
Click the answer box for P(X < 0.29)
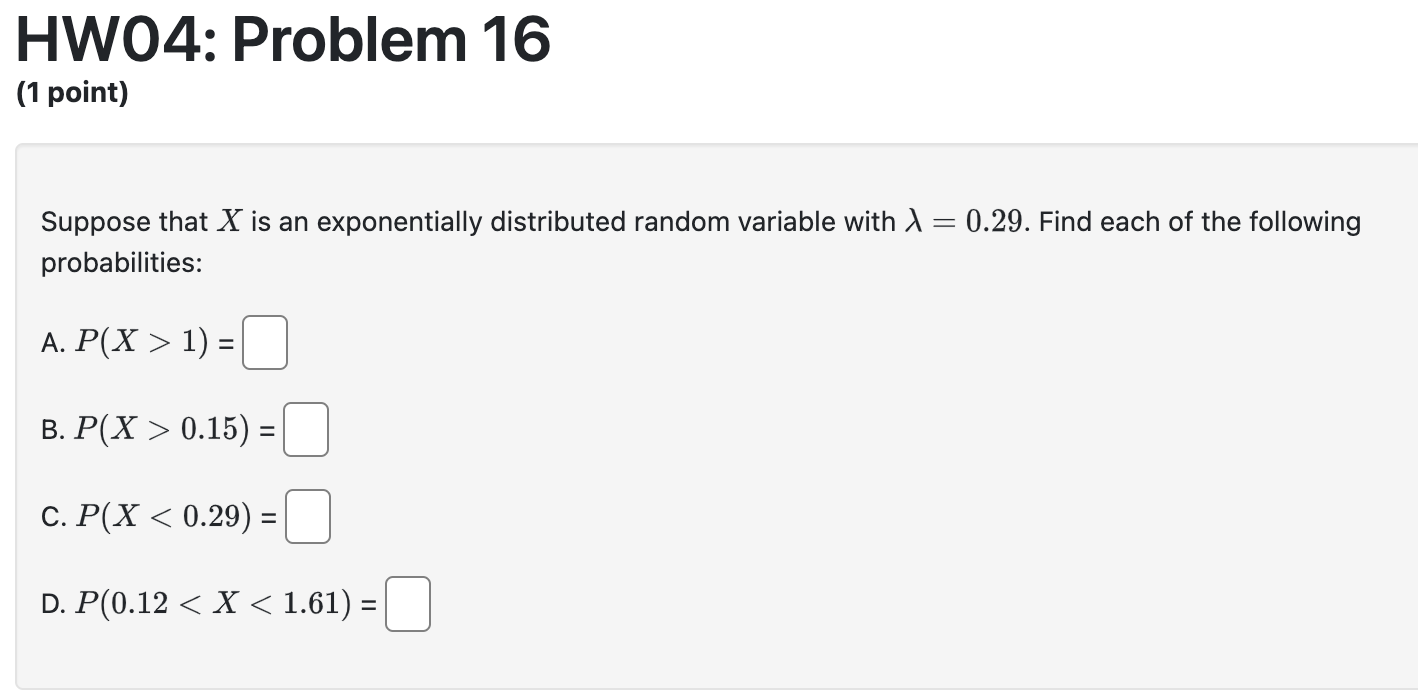[x=307, y=516]
